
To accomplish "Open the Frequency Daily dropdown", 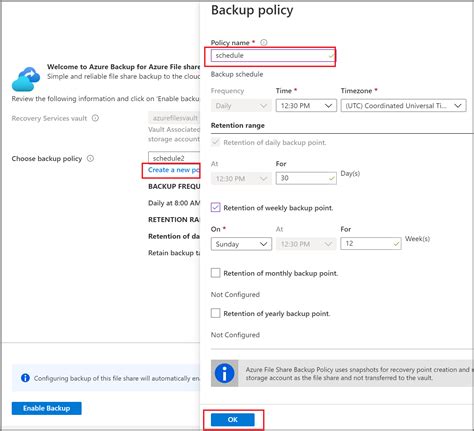I will (x=241, y=106).
